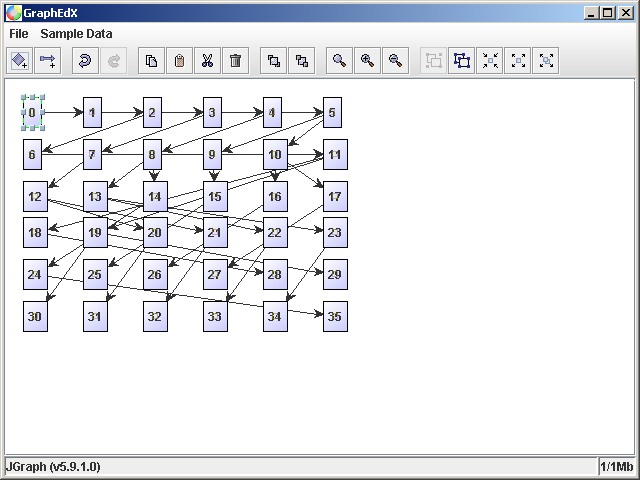Bring selection to front icon
The width and height of the screenshot is (640, 480).
click(273, 60)
